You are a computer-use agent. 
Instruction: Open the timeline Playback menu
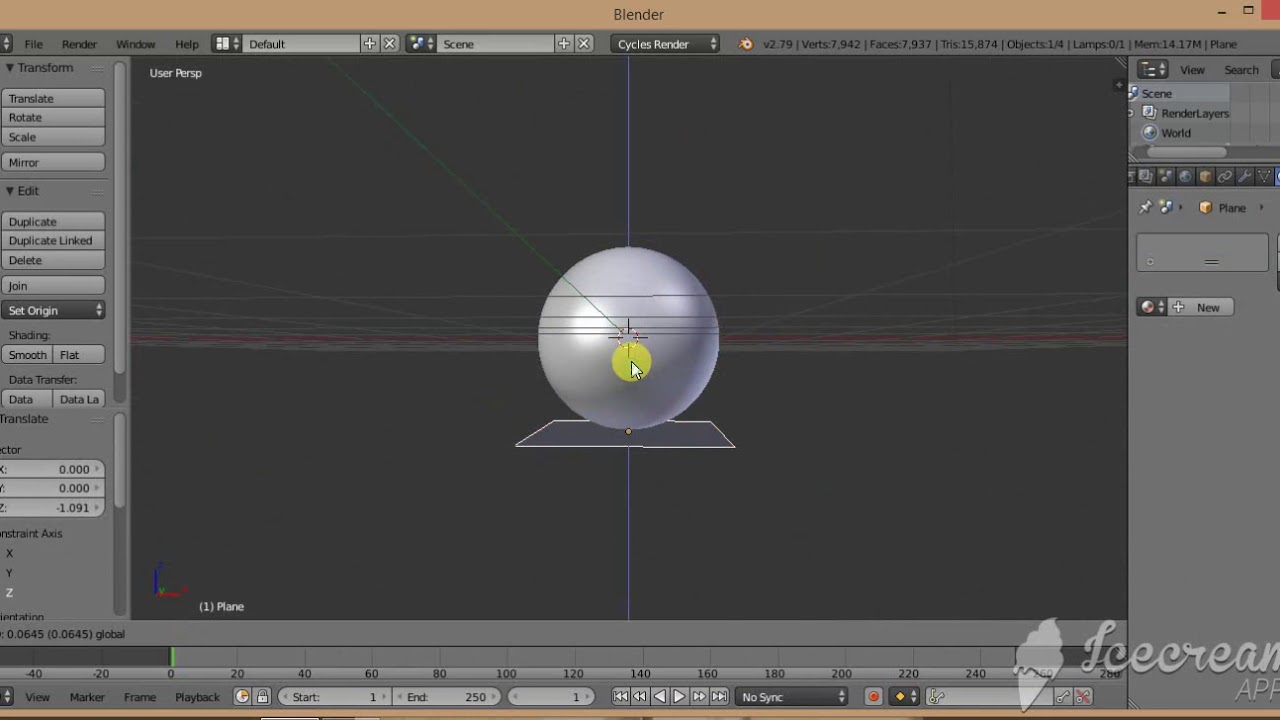click(x=197, y=697)
